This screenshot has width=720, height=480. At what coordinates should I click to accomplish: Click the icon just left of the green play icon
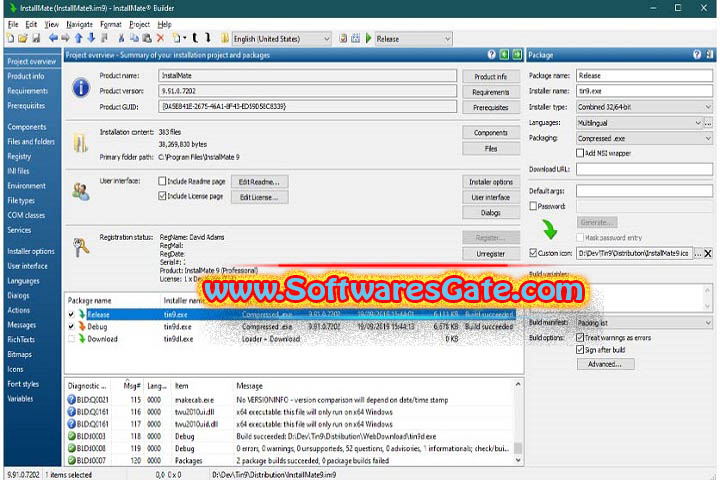[x=355, y=39]
